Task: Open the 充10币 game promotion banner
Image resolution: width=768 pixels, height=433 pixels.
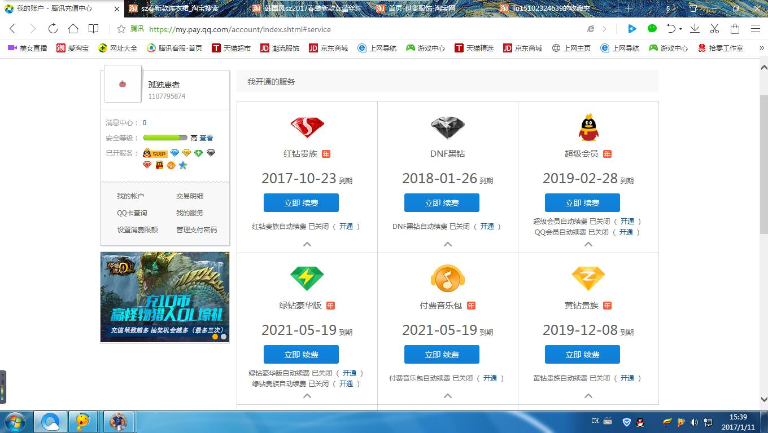Action: (165, 297)
